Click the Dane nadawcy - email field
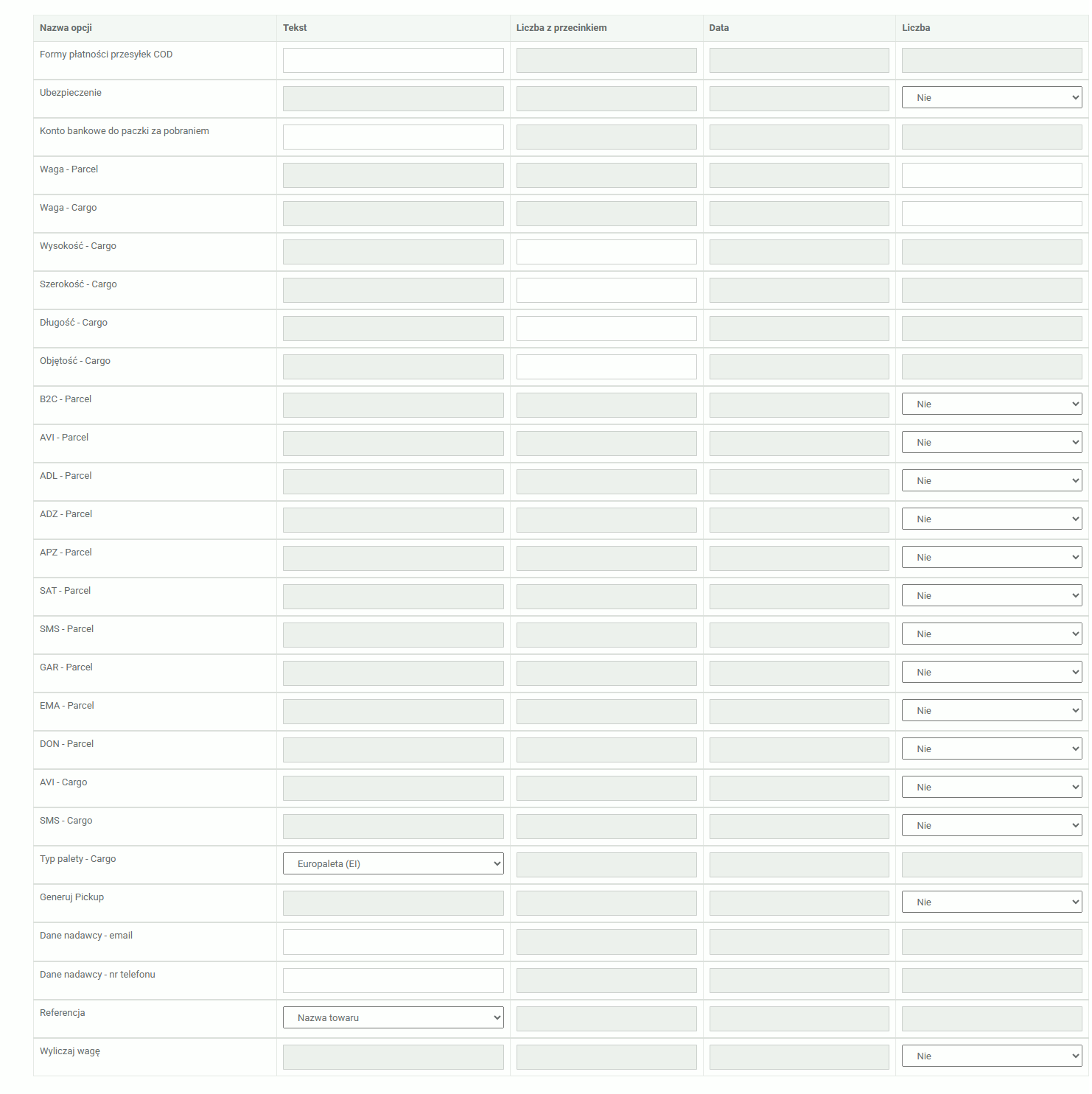 [393, 942]
